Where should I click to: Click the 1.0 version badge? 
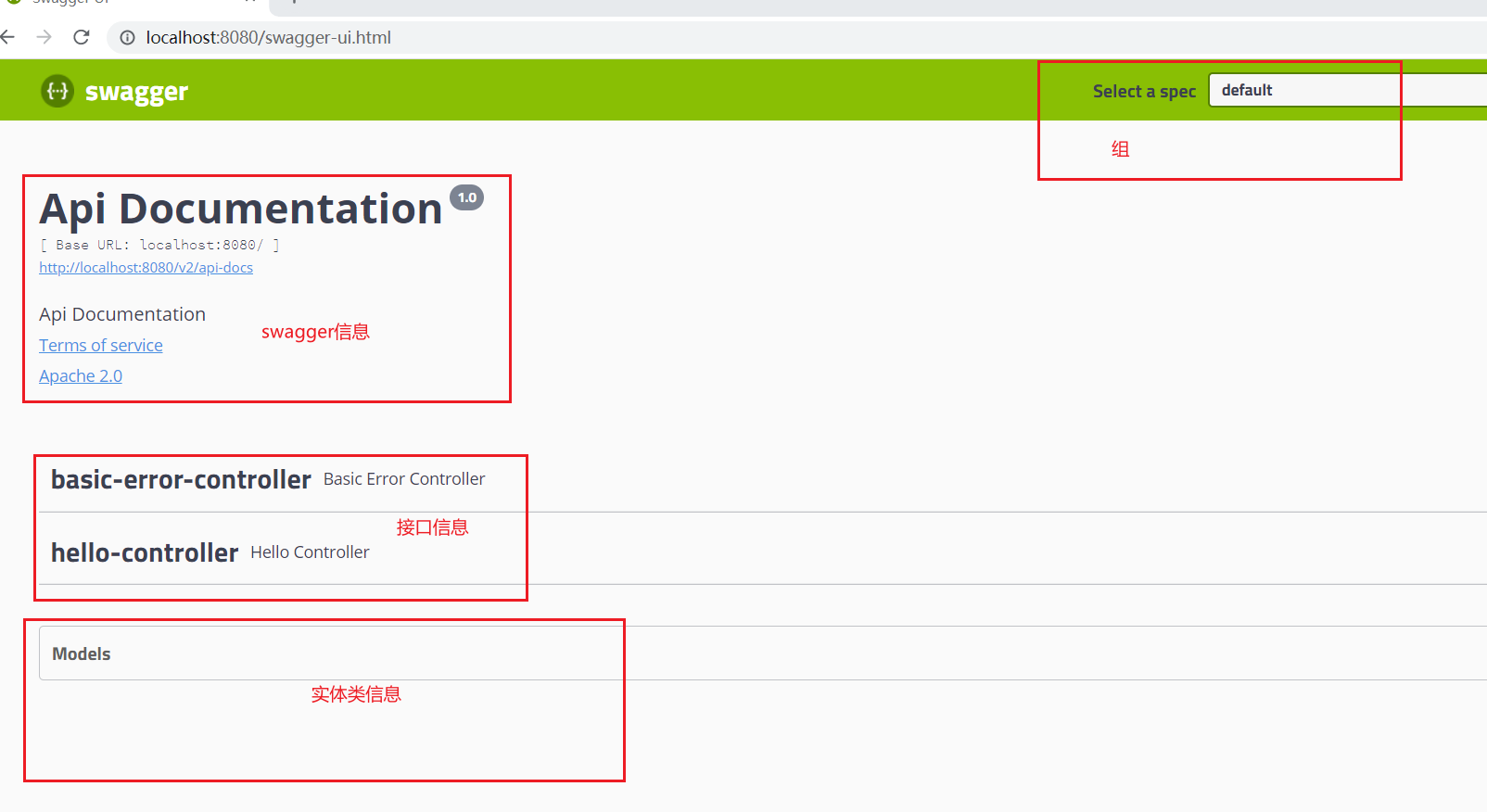(467, 197)
